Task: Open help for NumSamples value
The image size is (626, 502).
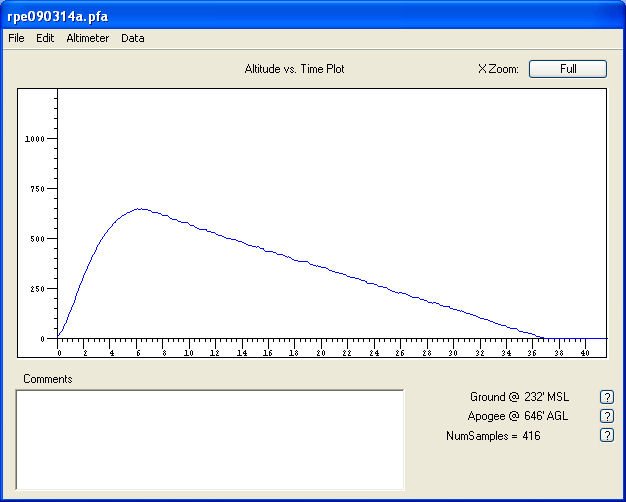Action: tap(607, 435)
